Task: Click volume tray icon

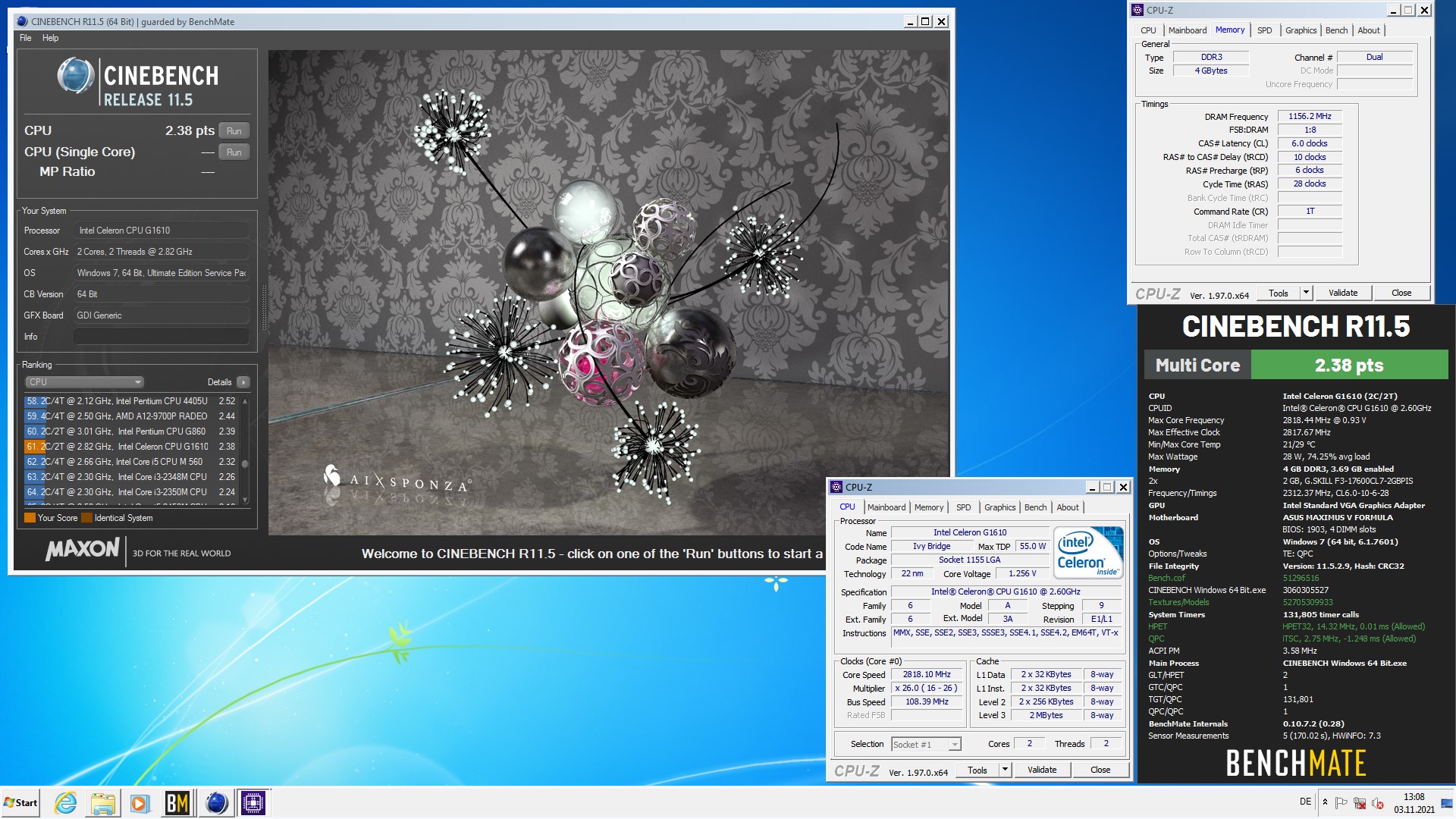Action: coord(1378,802)
